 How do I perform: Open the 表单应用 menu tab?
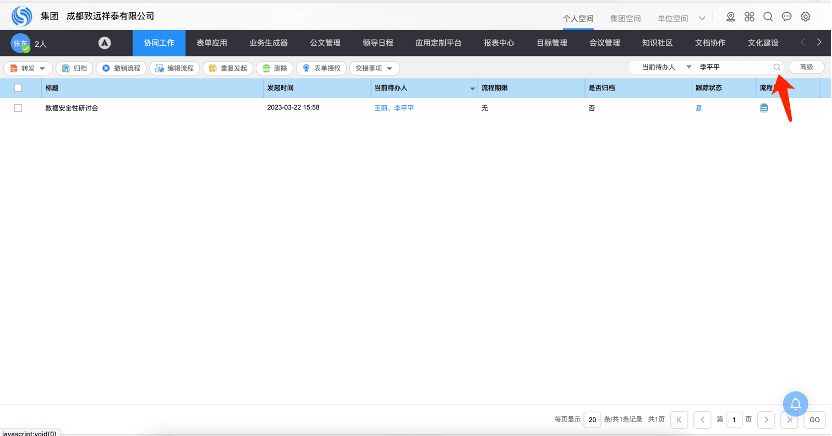point(212,43)
